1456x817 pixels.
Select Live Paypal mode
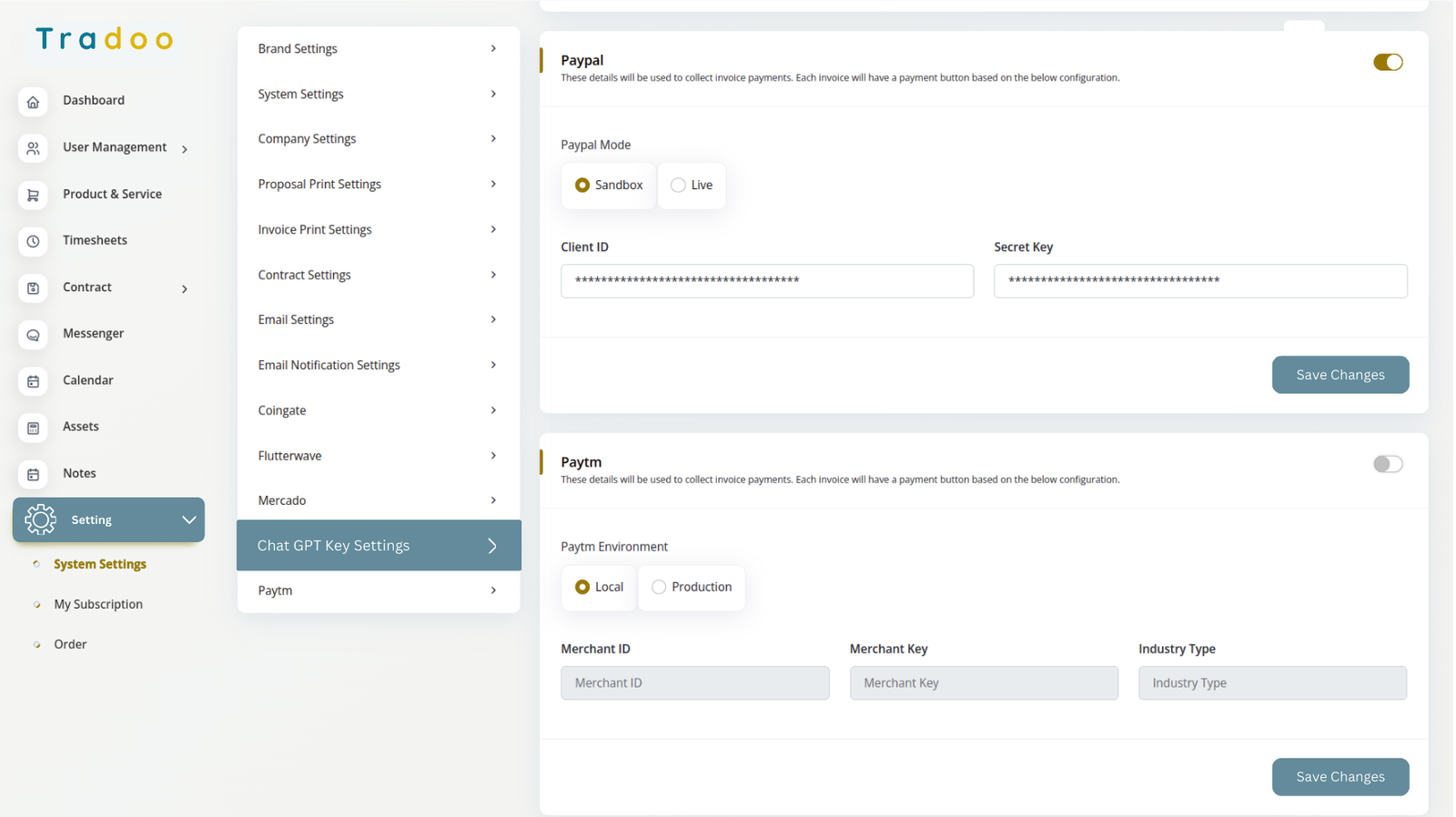pos(678,186)
